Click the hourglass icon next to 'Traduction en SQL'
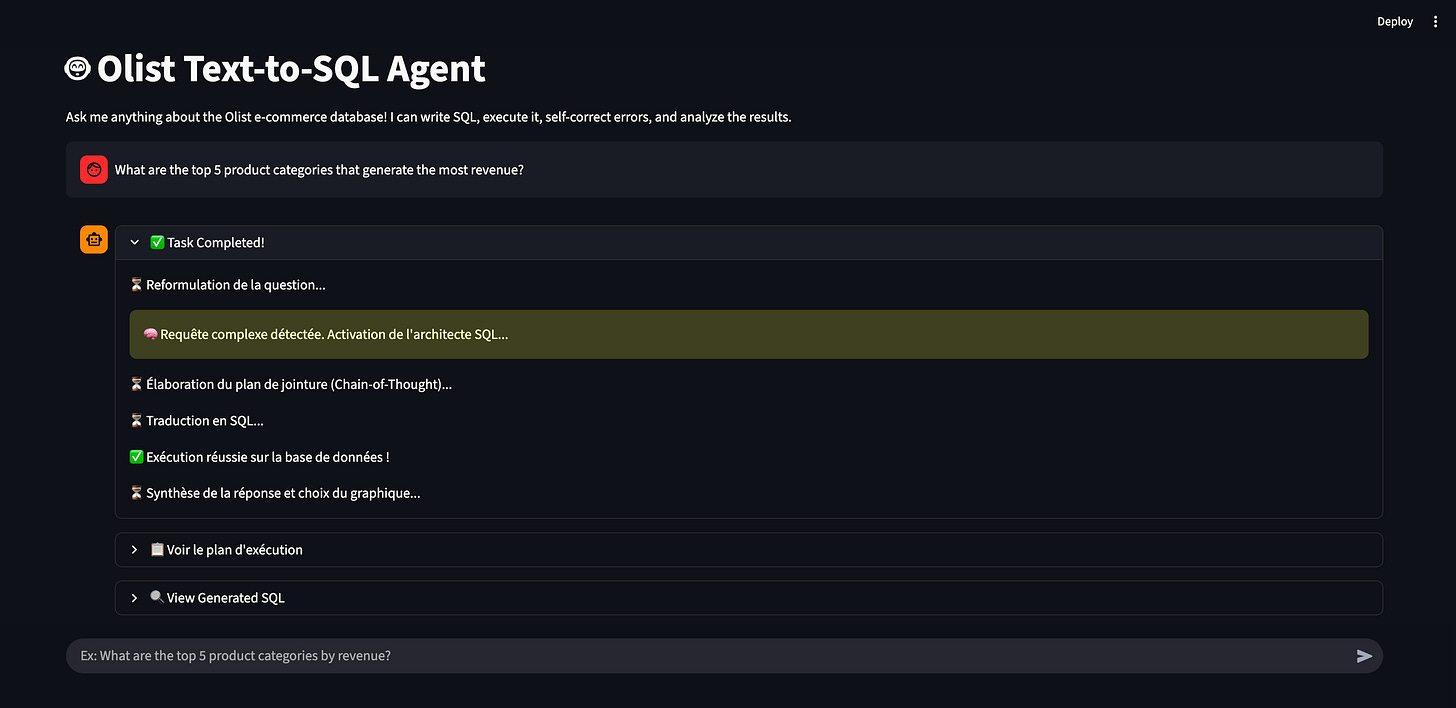Viewport: 1456px width, 708px height. (136, 420)
